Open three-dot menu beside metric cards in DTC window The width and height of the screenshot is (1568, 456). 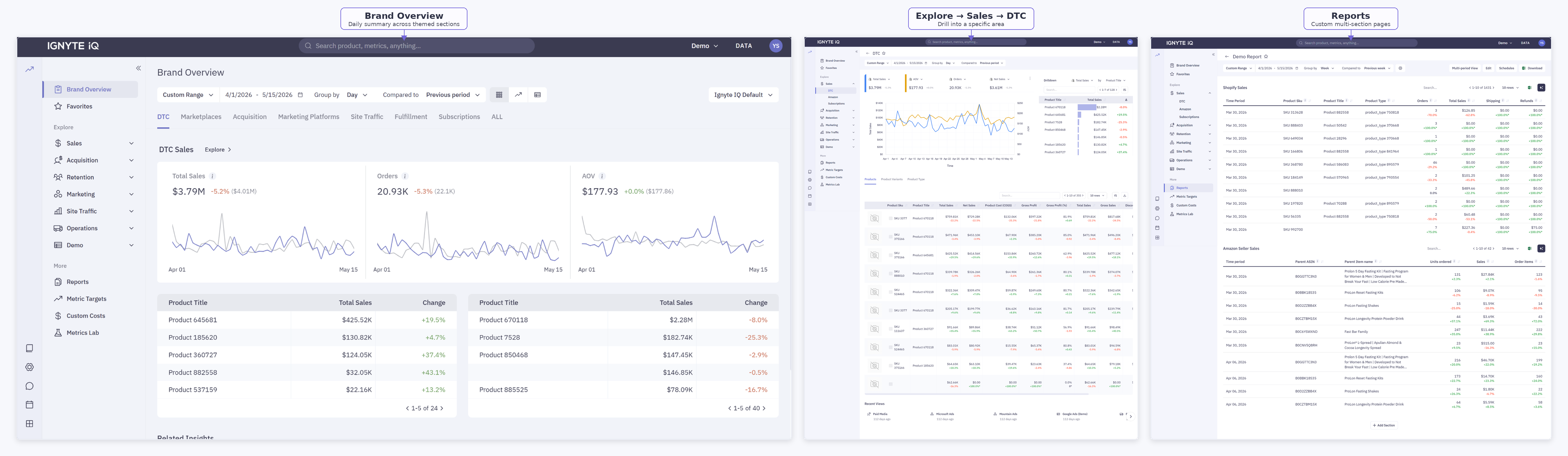[1030, 79]
